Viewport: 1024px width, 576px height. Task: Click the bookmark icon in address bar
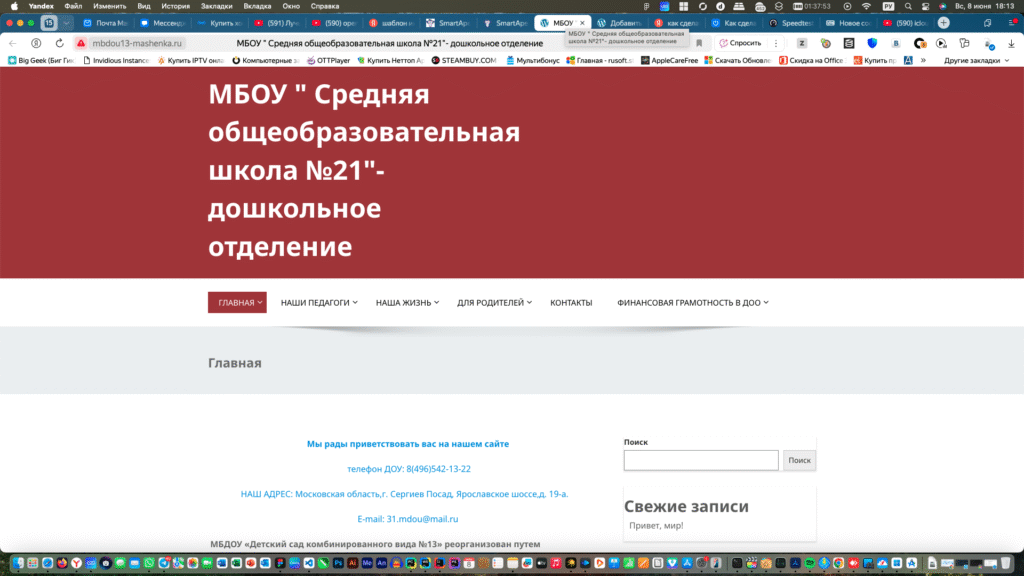click(699, 43)
